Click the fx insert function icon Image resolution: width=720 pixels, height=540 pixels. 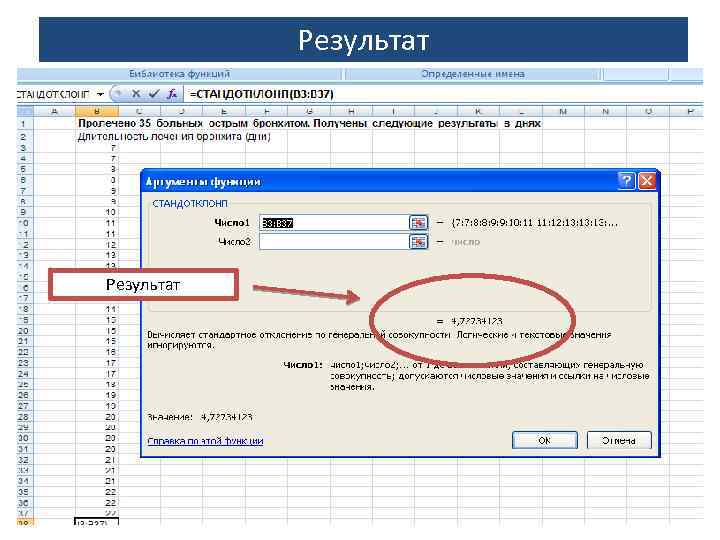(x=172, y=94)
